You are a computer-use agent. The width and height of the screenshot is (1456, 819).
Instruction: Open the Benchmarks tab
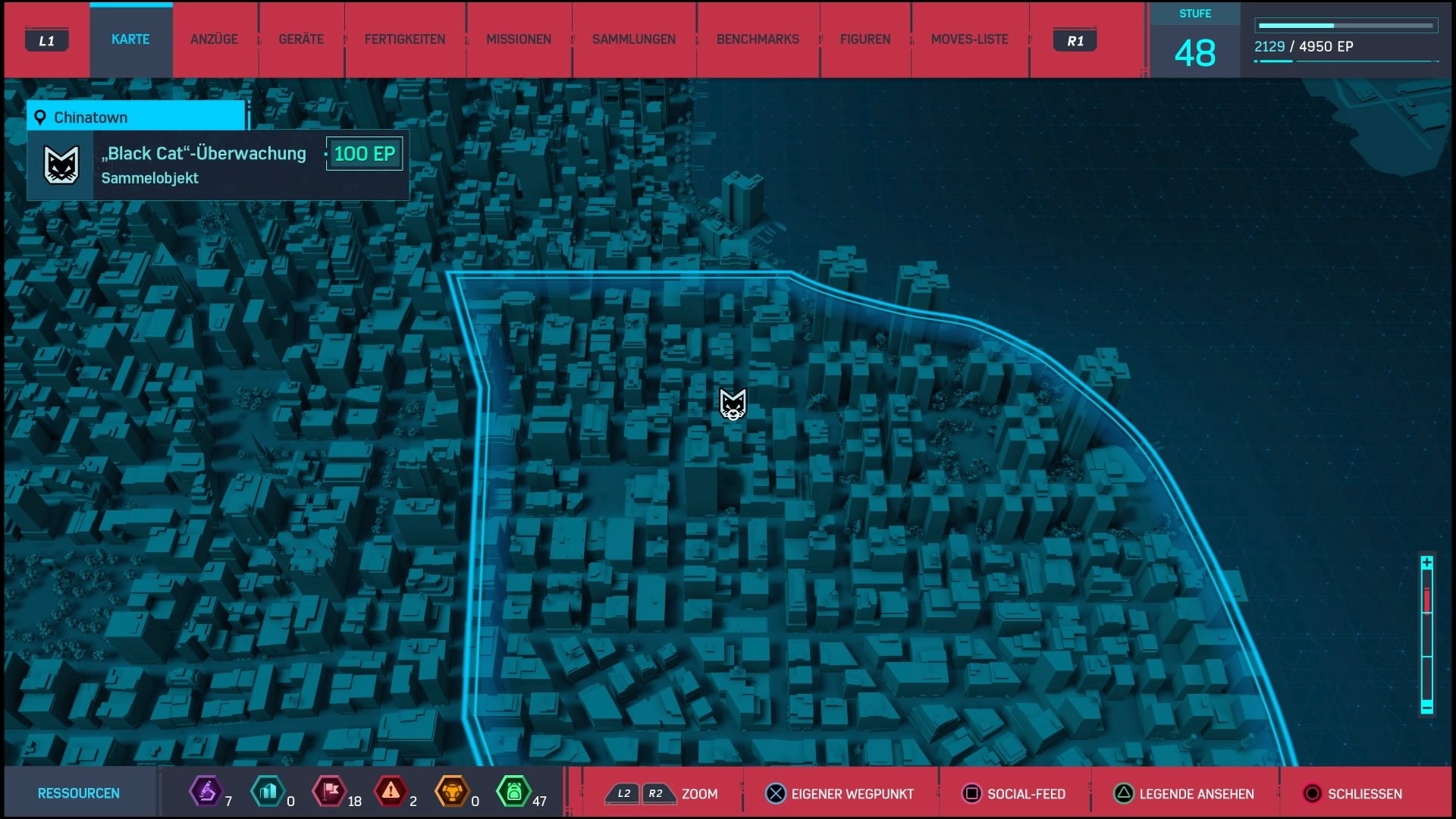(x=758, y=39)
